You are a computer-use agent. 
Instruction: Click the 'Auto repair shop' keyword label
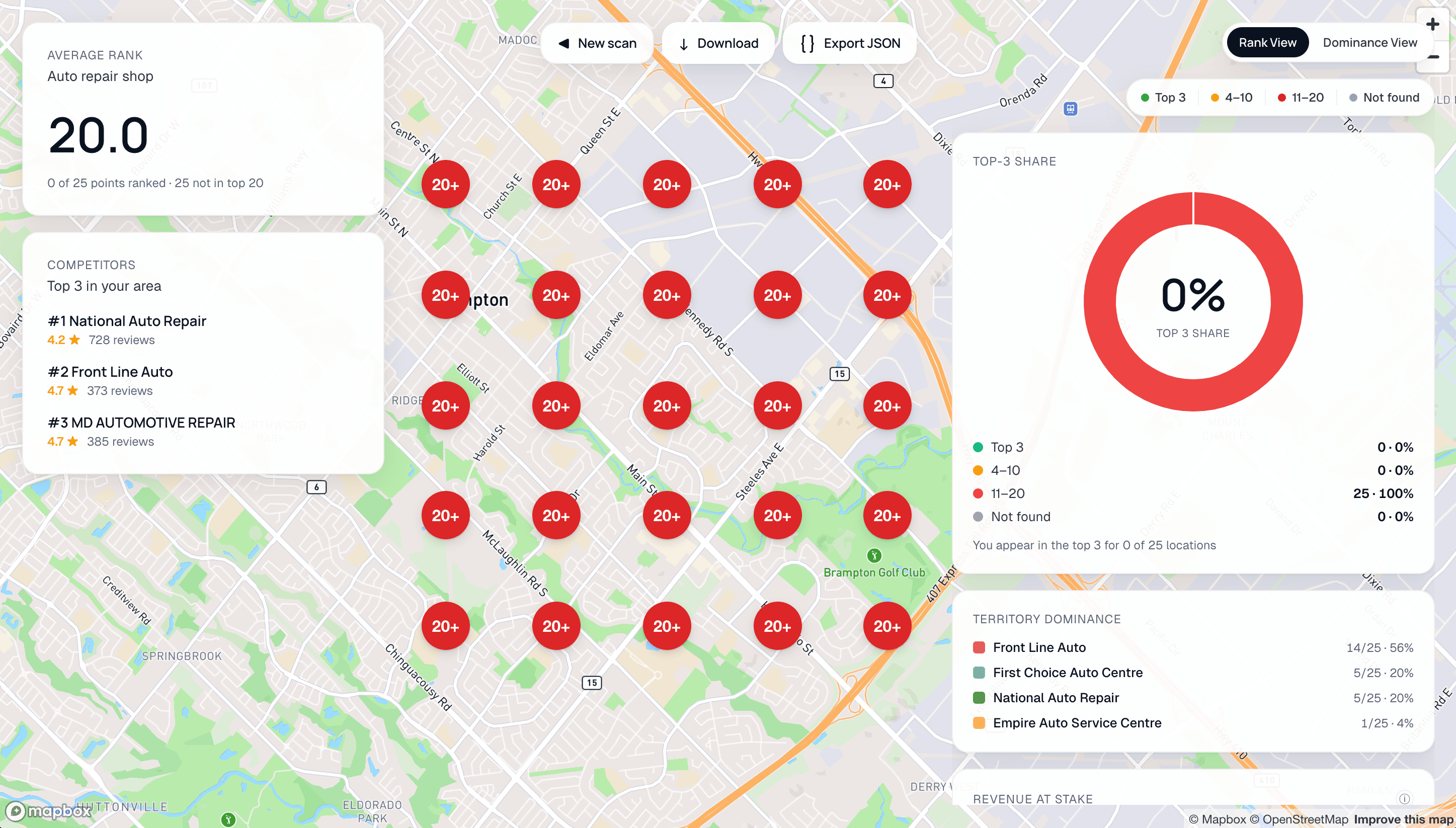[100, 76]
